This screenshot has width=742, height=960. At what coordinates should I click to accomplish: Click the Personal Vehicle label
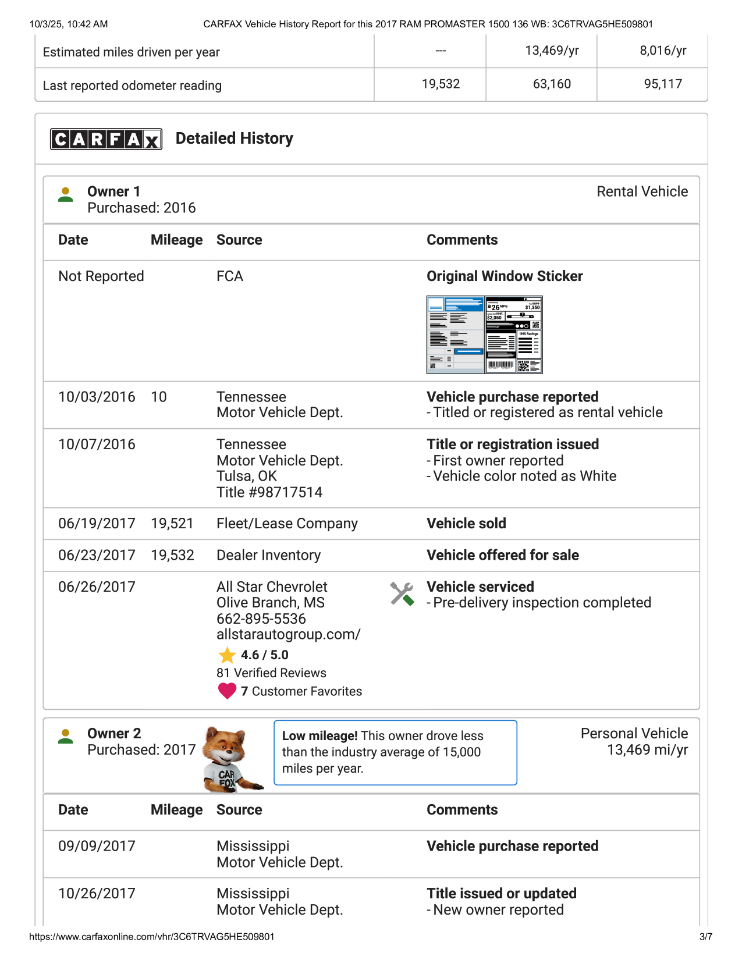(x=634, y=733)
